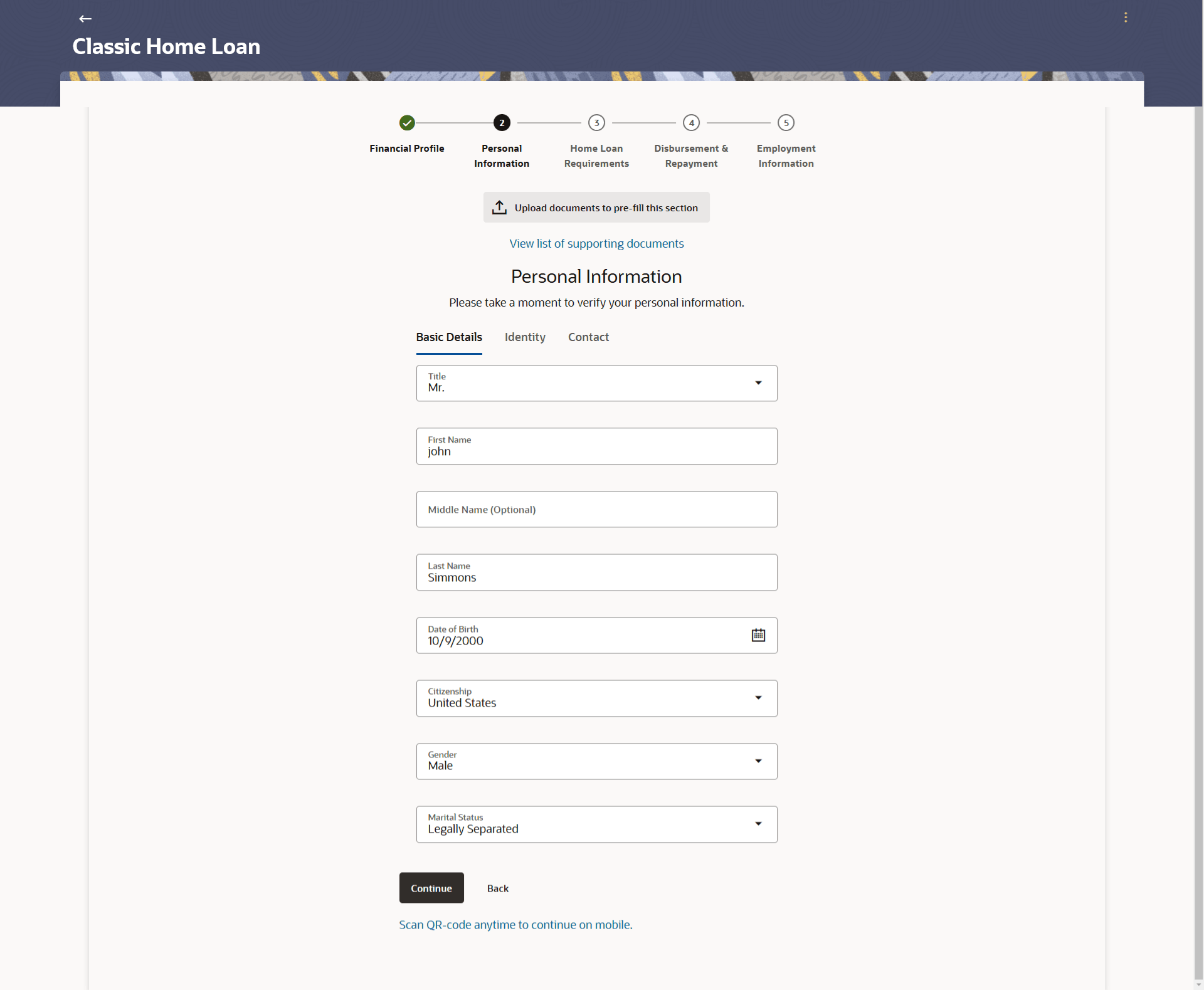Open the Date of Birth calendar picker
This screenshot has width=1204, height=990.
(x=758, y=635)
